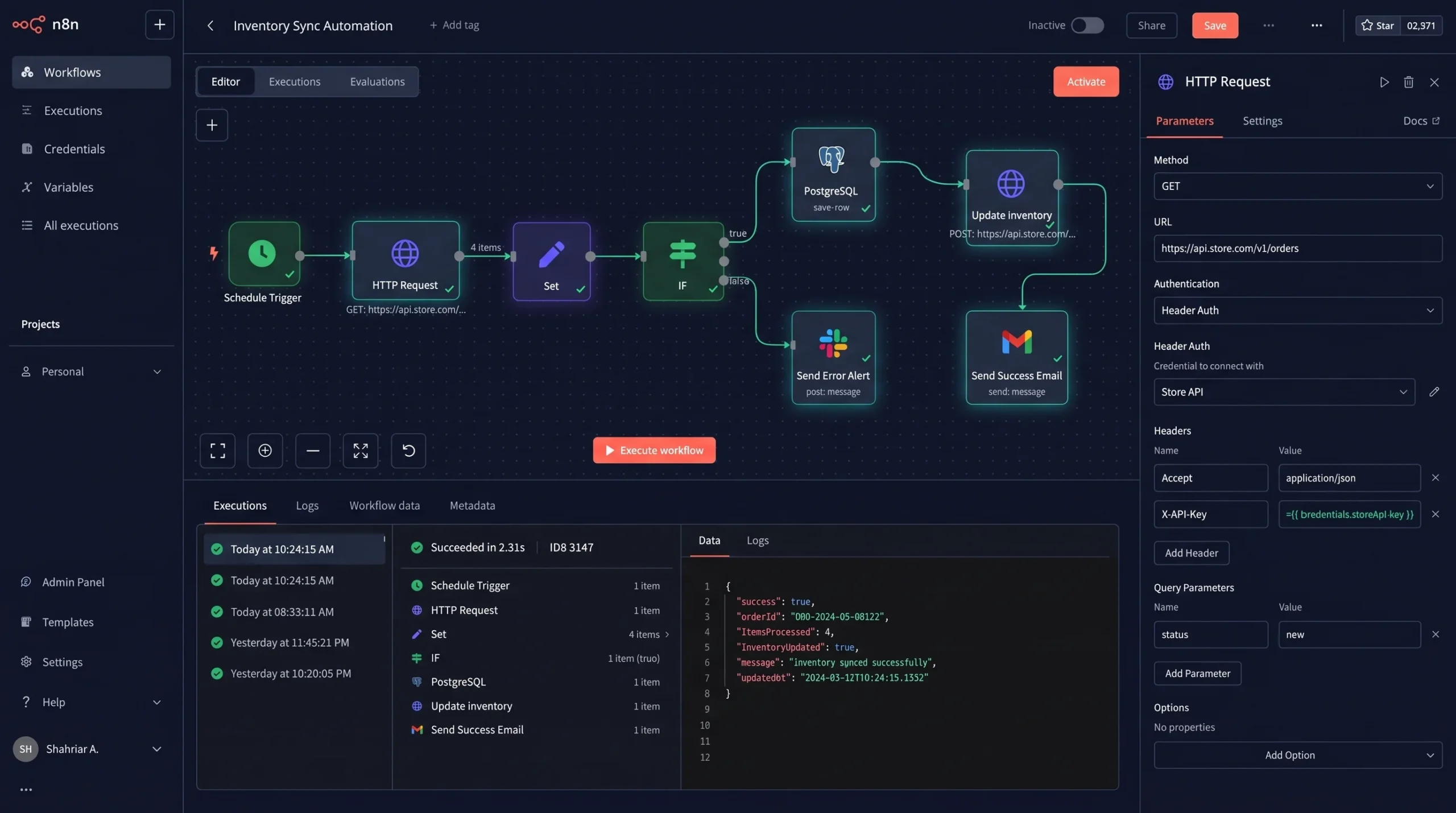
Task: Click the Schedule Trigger clock node
Action: coord(264,254)
